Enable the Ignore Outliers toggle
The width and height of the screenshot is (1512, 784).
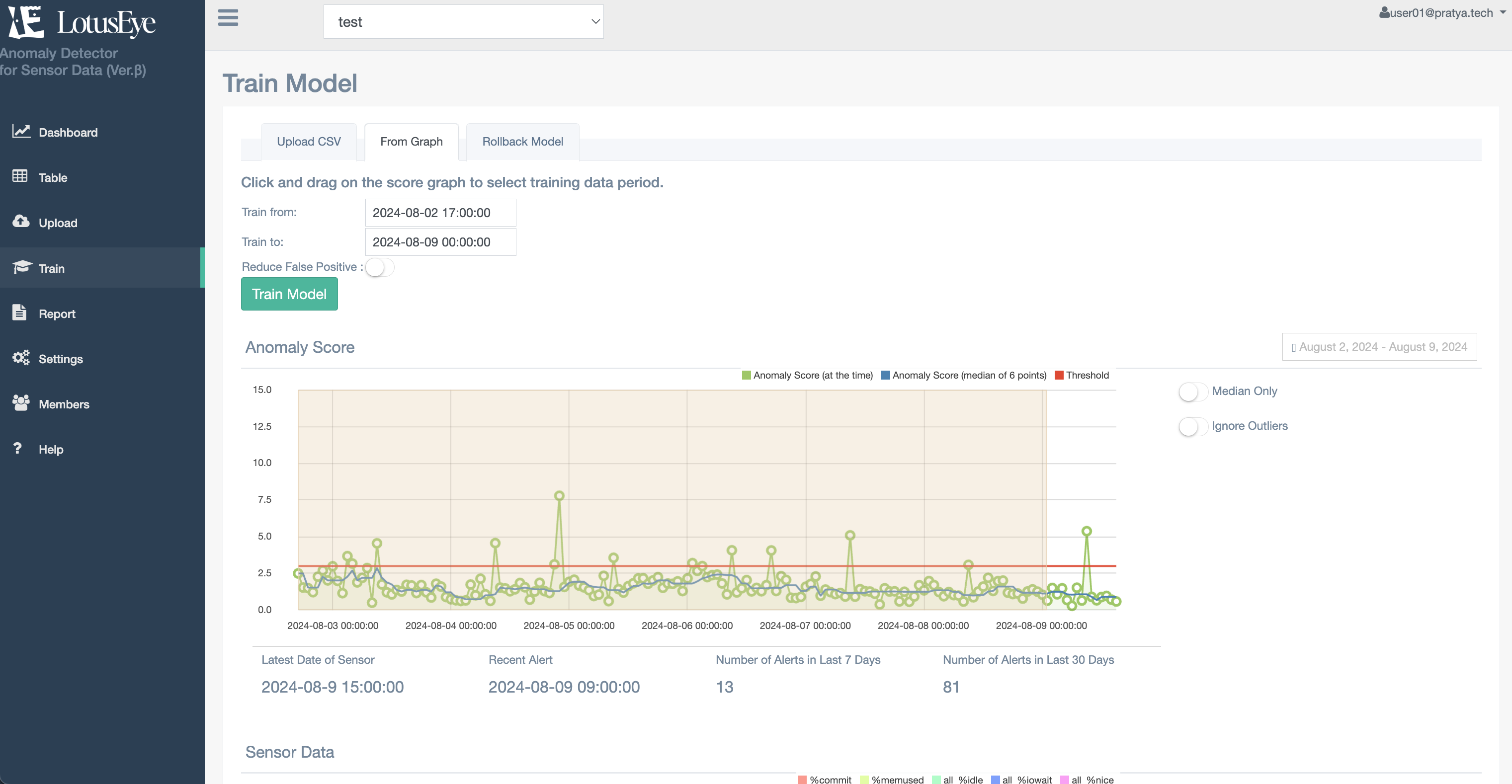coord(1193,427)
